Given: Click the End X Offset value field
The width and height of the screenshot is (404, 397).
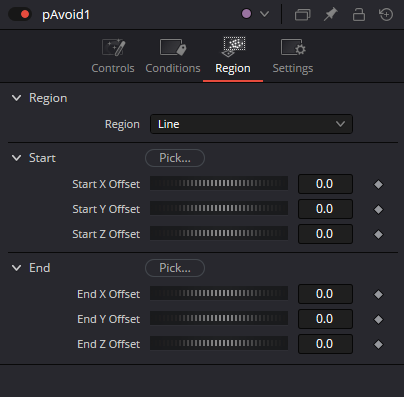Looking at the screenshot, I should point(325,294).
